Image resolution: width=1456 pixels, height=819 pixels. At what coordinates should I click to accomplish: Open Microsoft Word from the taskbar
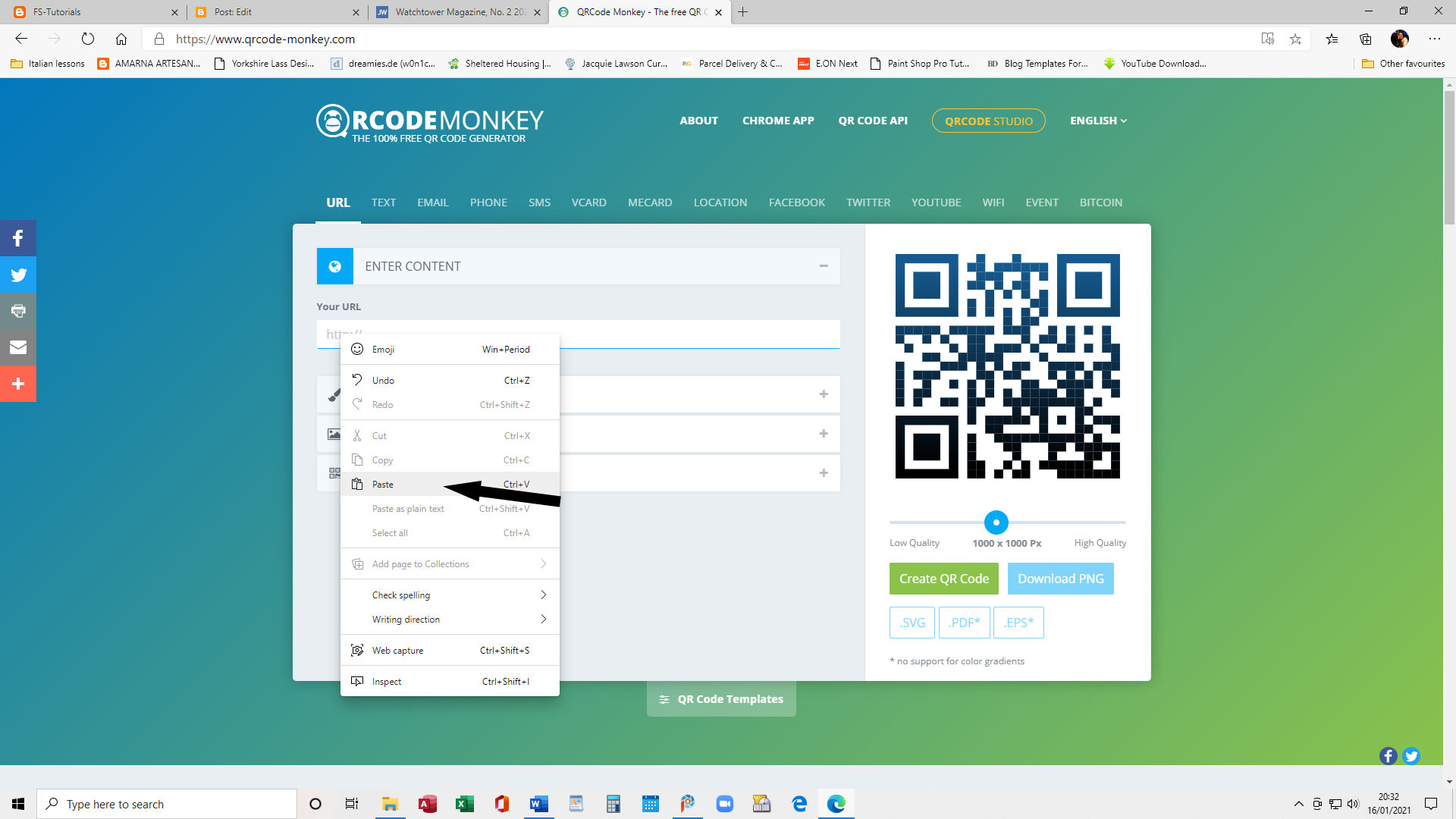click(538, 804)
